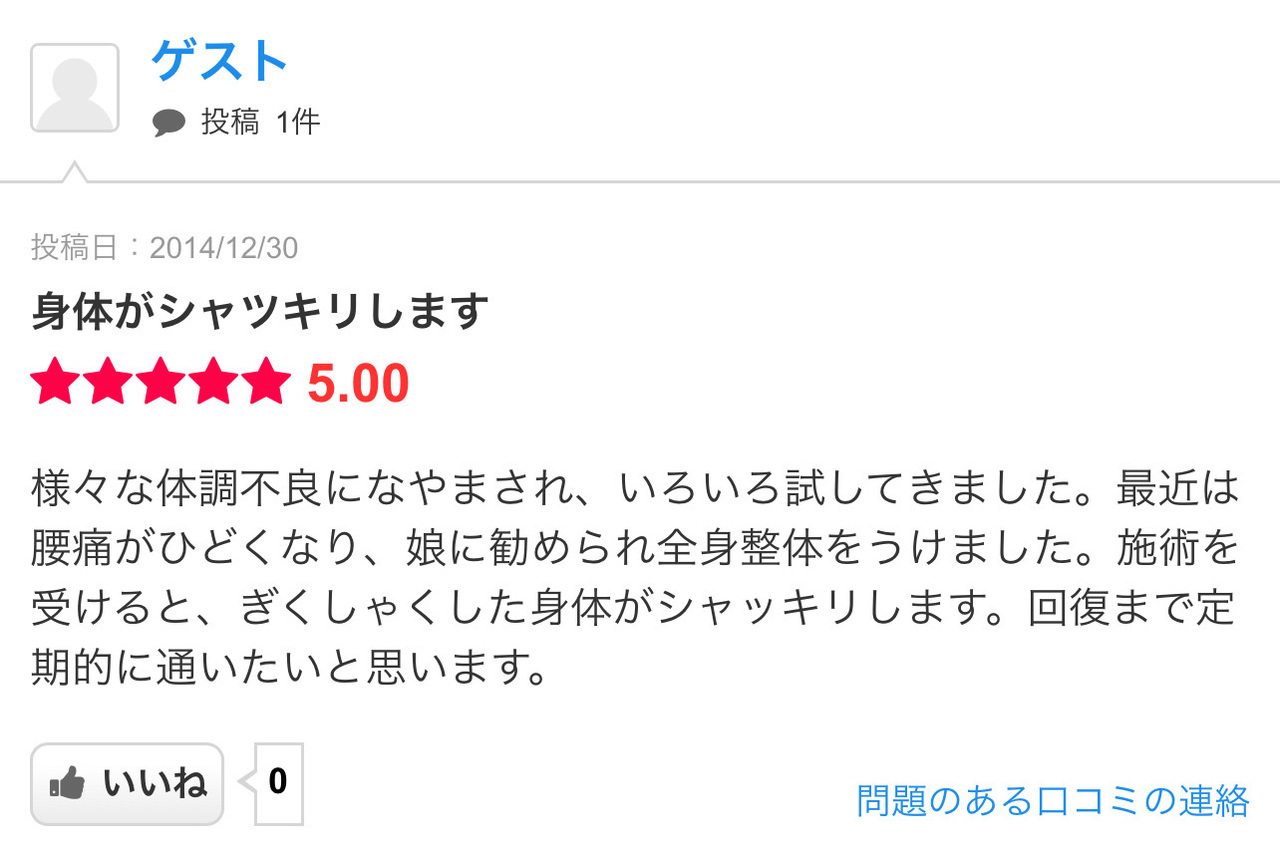Click the thumbs-up icon in いいね button
Screen dimensions: 1280x855
[x=67, y=784]
